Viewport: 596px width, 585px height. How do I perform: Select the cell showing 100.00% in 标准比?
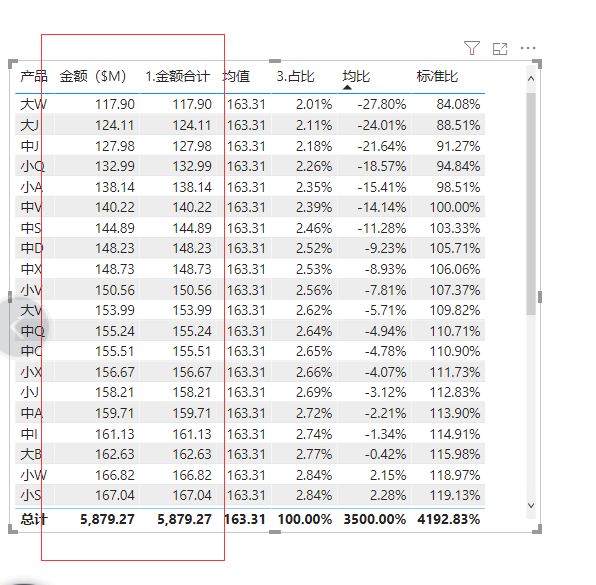click(x=455, y=207)
